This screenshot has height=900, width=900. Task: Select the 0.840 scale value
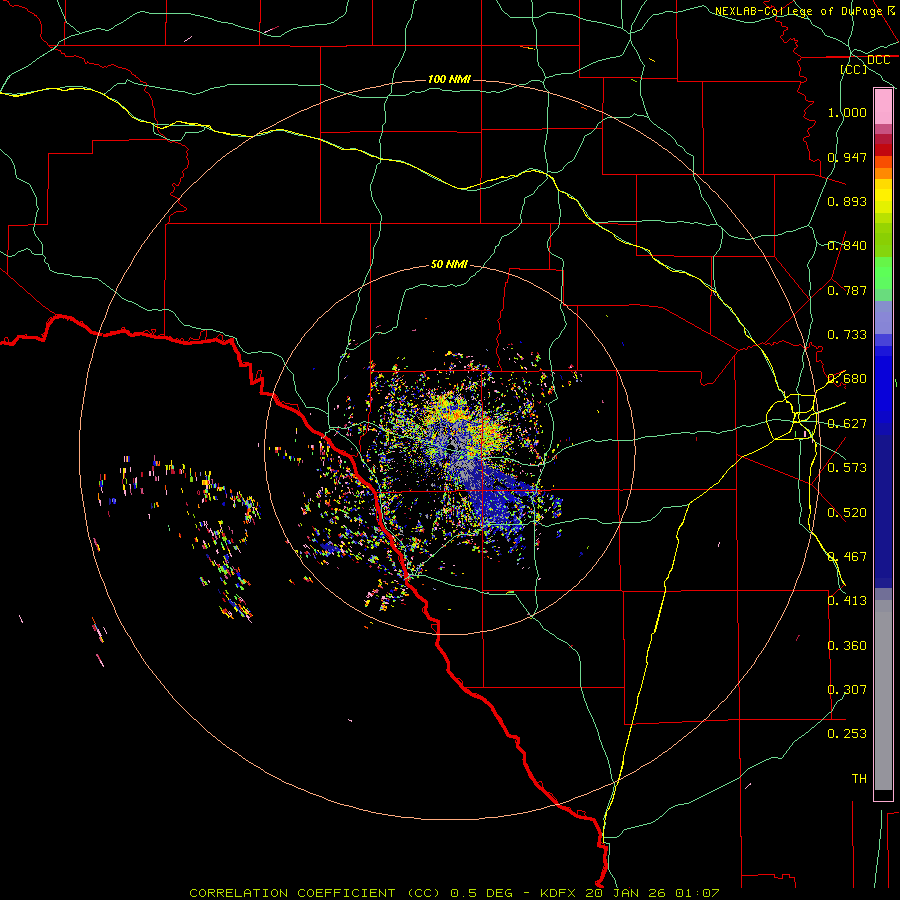(x=847, y=246)
